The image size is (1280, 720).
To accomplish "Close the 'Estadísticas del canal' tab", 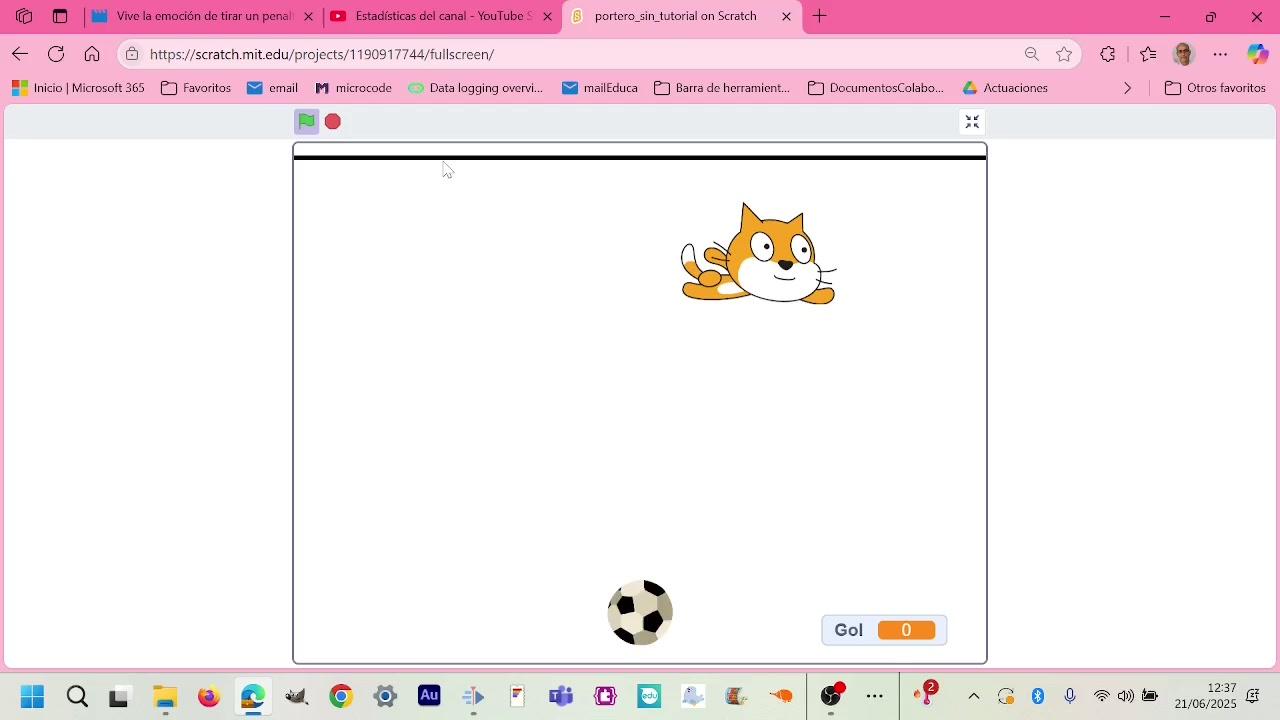I will click(x=547, y=16).
